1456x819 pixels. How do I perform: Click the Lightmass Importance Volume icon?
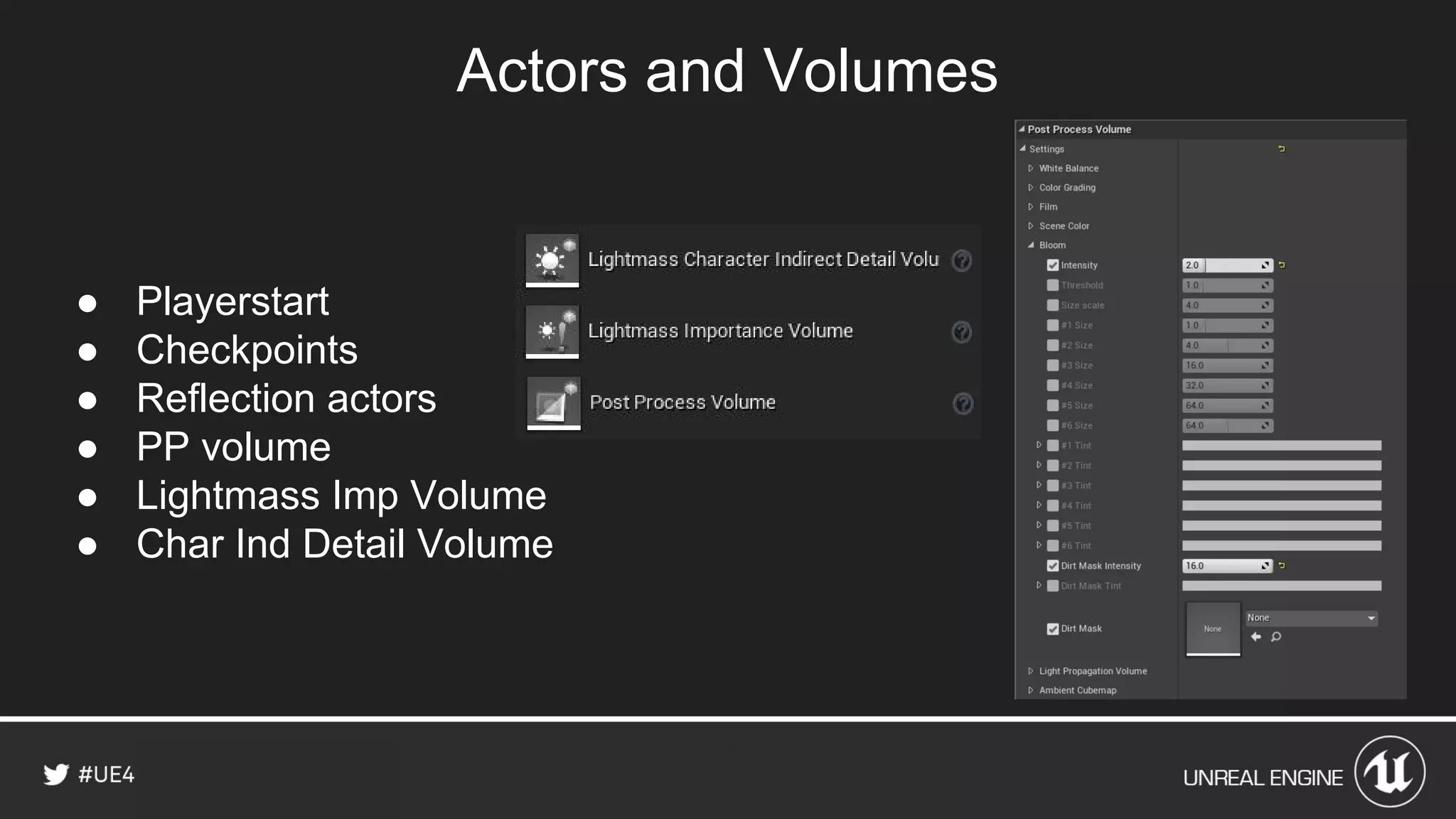coord(552,331)
